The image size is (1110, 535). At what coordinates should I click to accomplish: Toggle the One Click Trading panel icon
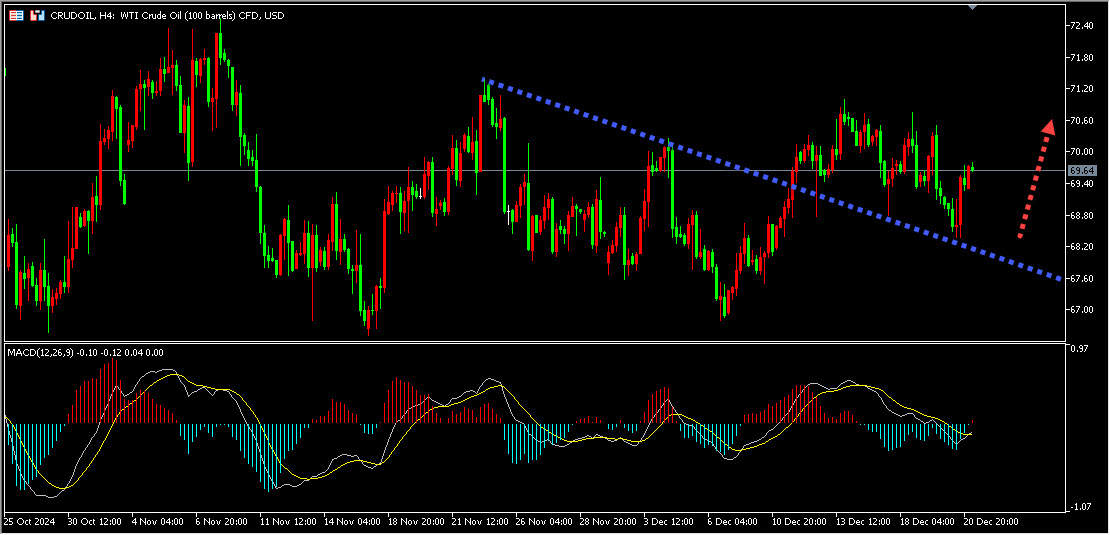36,15
